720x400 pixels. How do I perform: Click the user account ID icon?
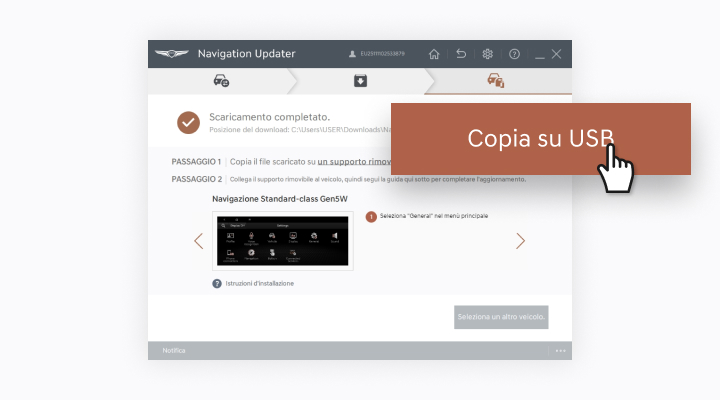click(352, 54)
